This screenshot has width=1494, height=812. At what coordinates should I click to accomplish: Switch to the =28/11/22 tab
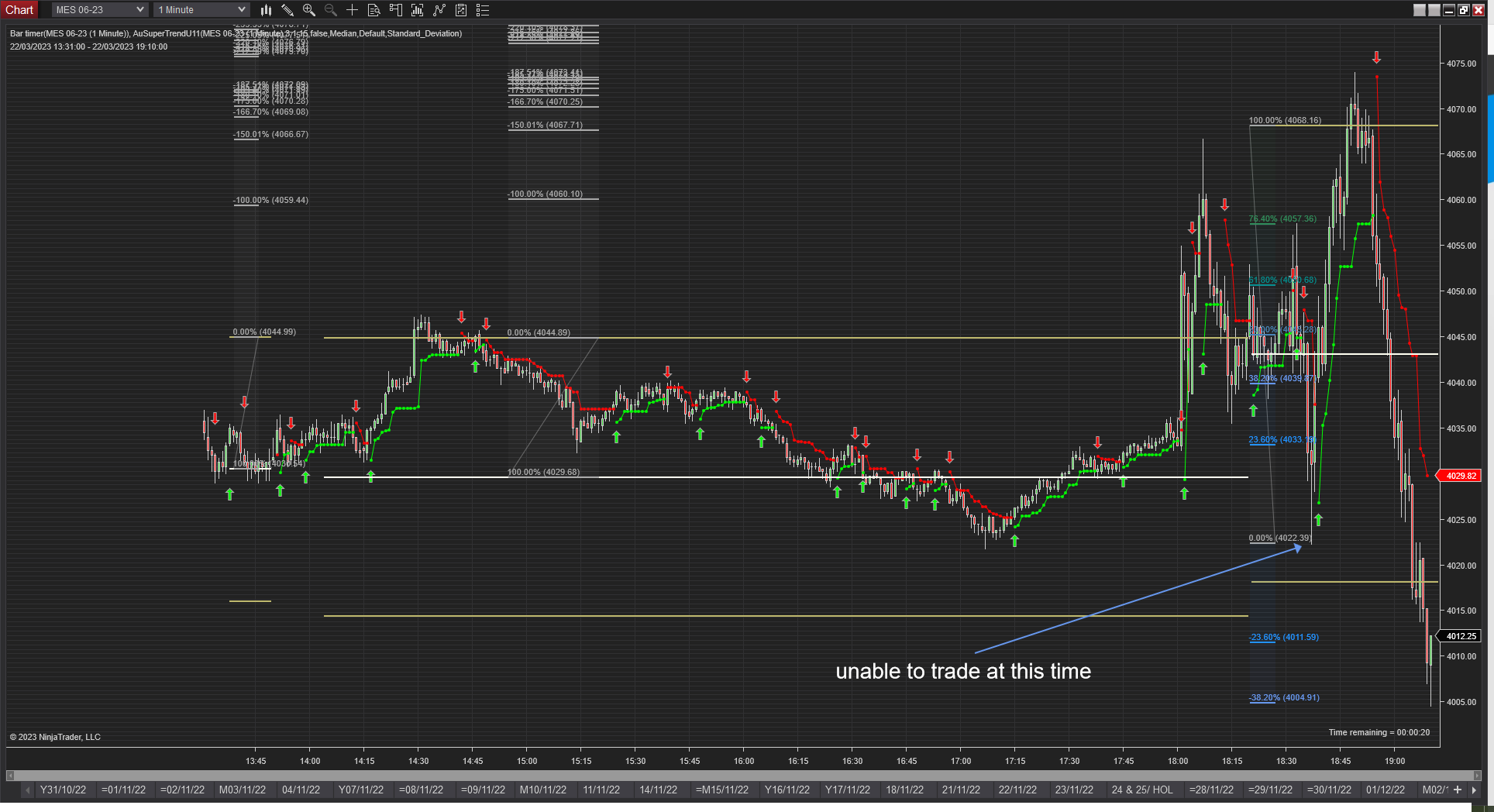(1212, 790)
